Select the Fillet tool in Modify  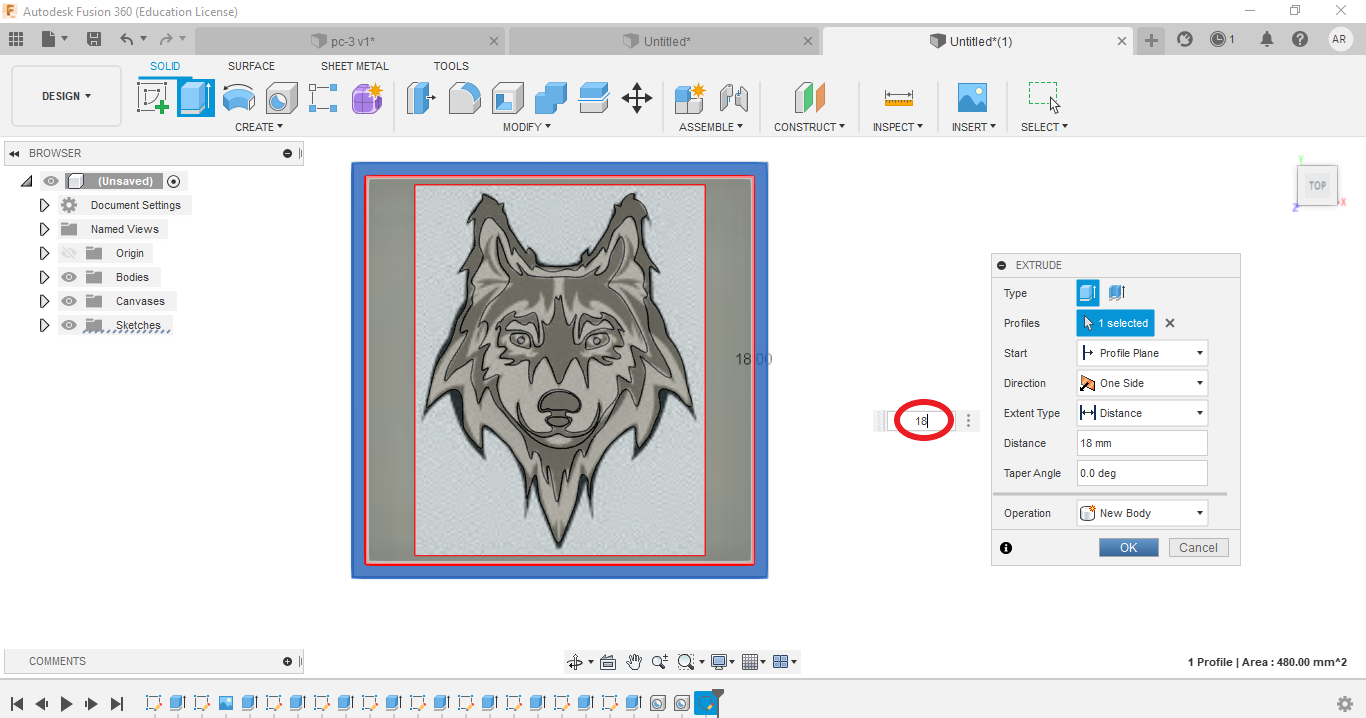[x=464, y=98]
